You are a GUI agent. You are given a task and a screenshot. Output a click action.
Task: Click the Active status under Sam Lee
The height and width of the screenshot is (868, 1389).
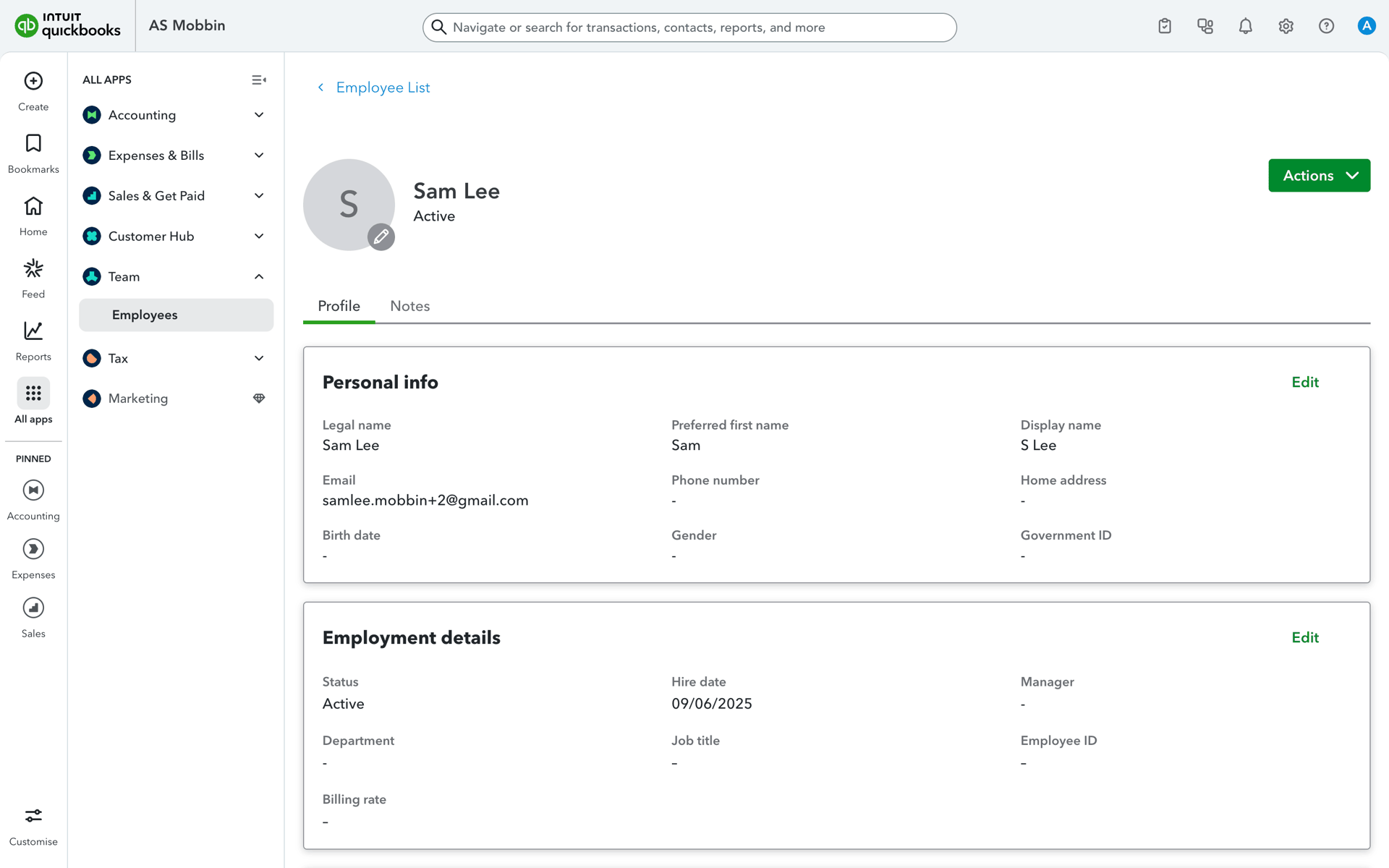click(434, 216)
